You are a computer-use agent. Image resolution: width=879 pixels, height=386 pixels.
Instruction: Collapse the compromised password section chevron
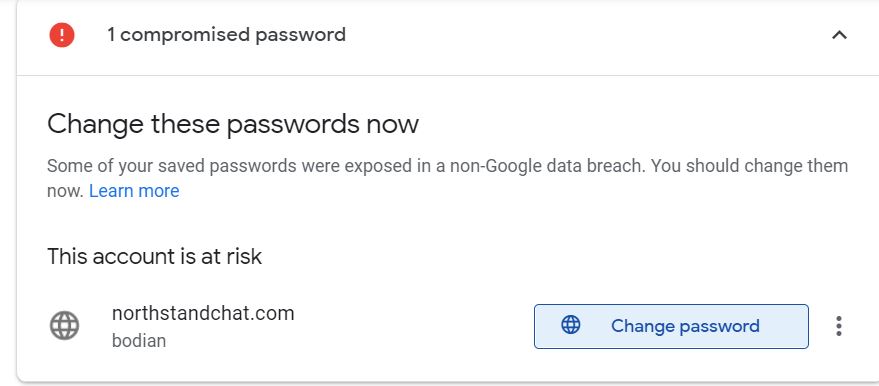[x=839, y=35]
